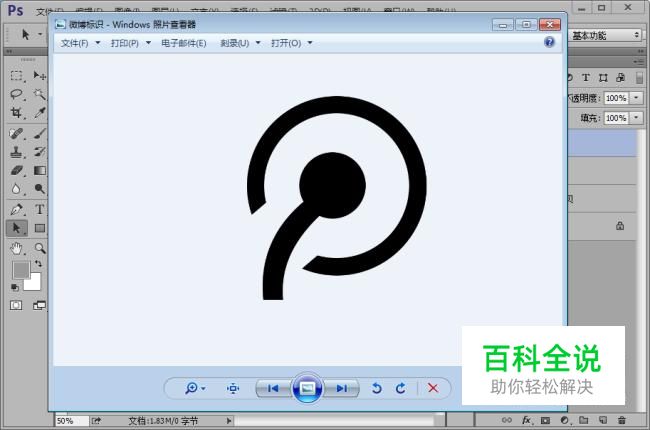This screenshot has width=650, height=430.
Task: Select the Blur tool in Photoshop
Action: tap(16, 189)
